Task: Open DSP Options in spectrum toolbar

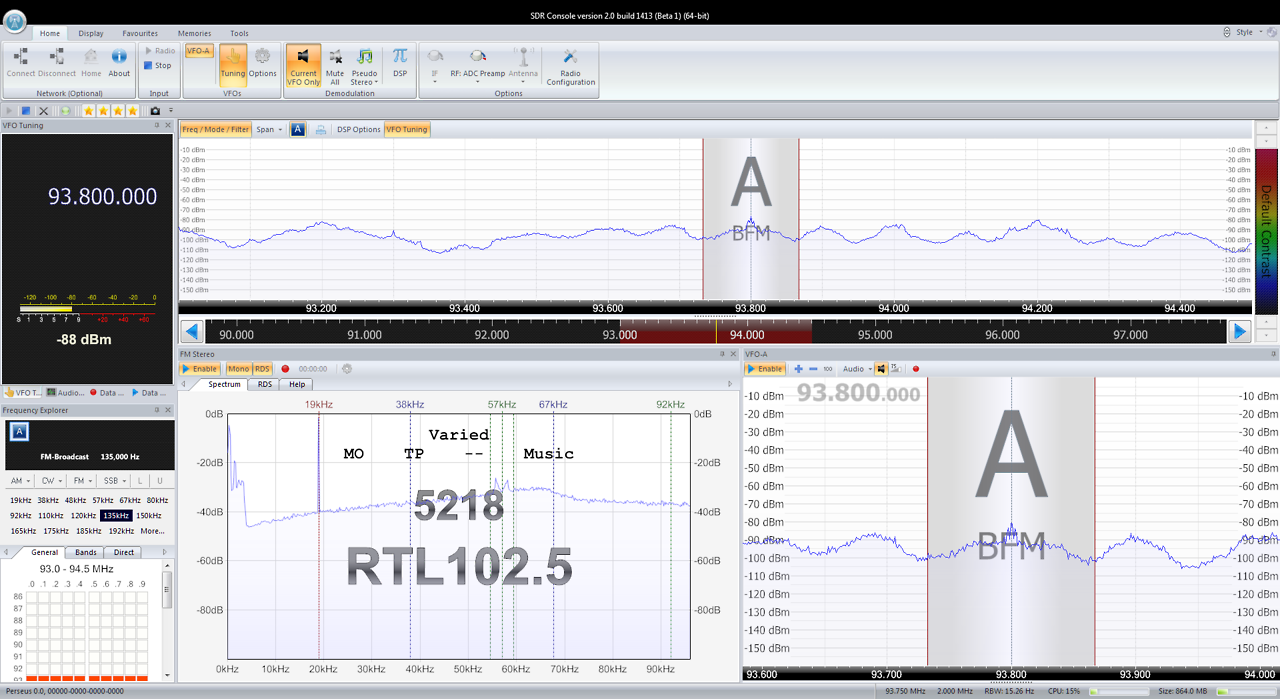Action: [x=358, y=129]
